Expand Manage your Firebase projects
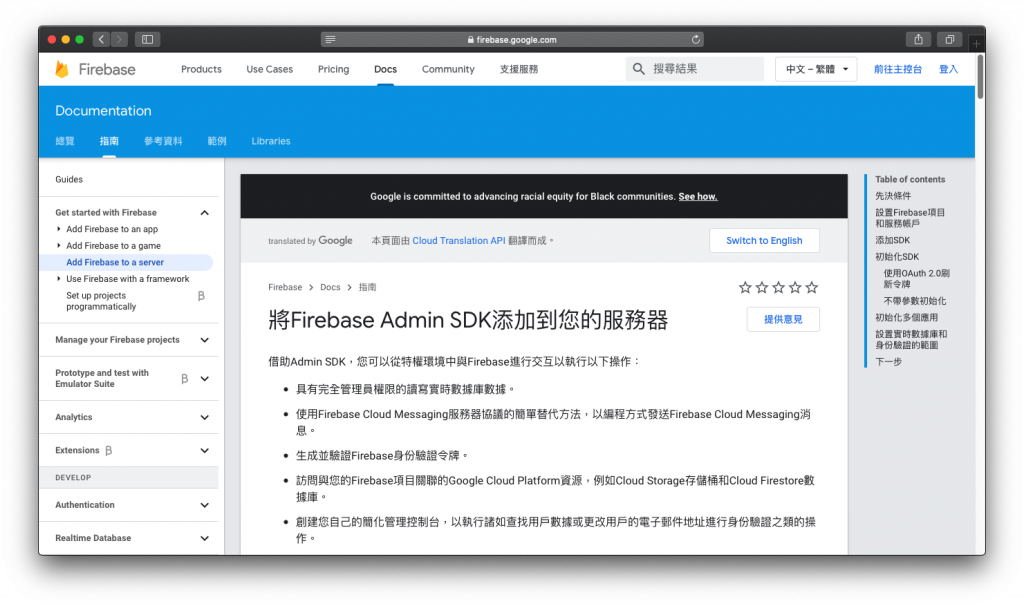Viewport: 1024px width, 606px height. coord(204,340)
